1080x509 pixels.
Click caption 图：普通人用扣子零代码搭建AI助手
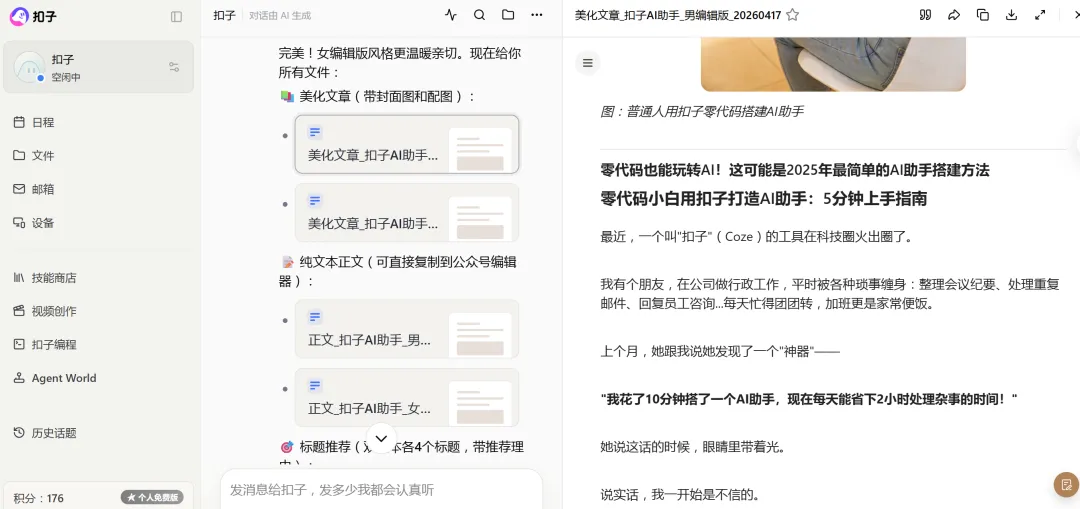coord(701,112)
